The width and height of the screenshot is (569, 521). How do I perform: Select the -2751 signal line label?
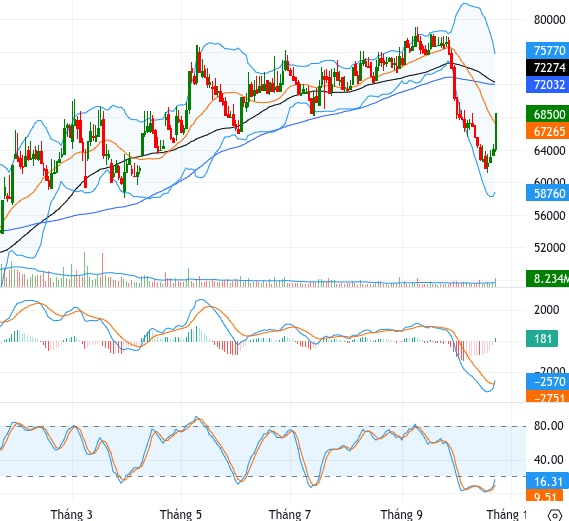click(x=548, y=397)
